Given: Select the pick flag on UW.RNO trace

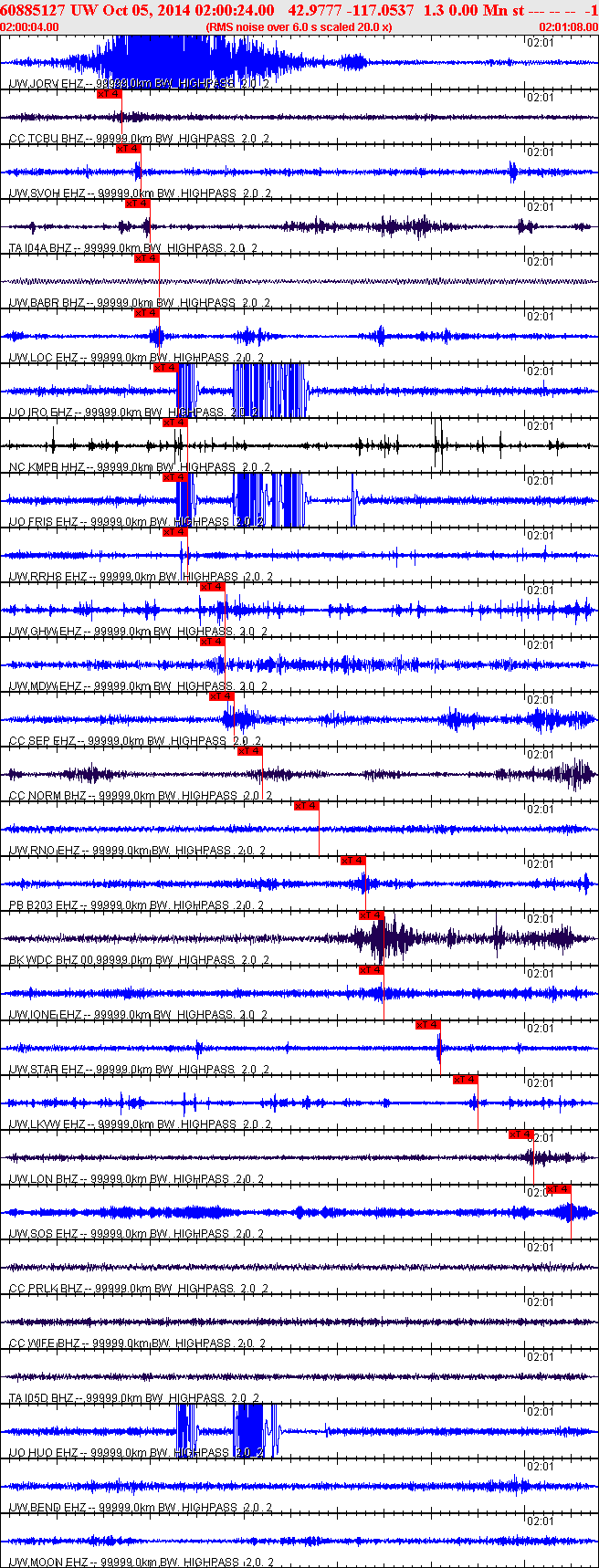Looking at the screenshot, I should pos(306,806).
